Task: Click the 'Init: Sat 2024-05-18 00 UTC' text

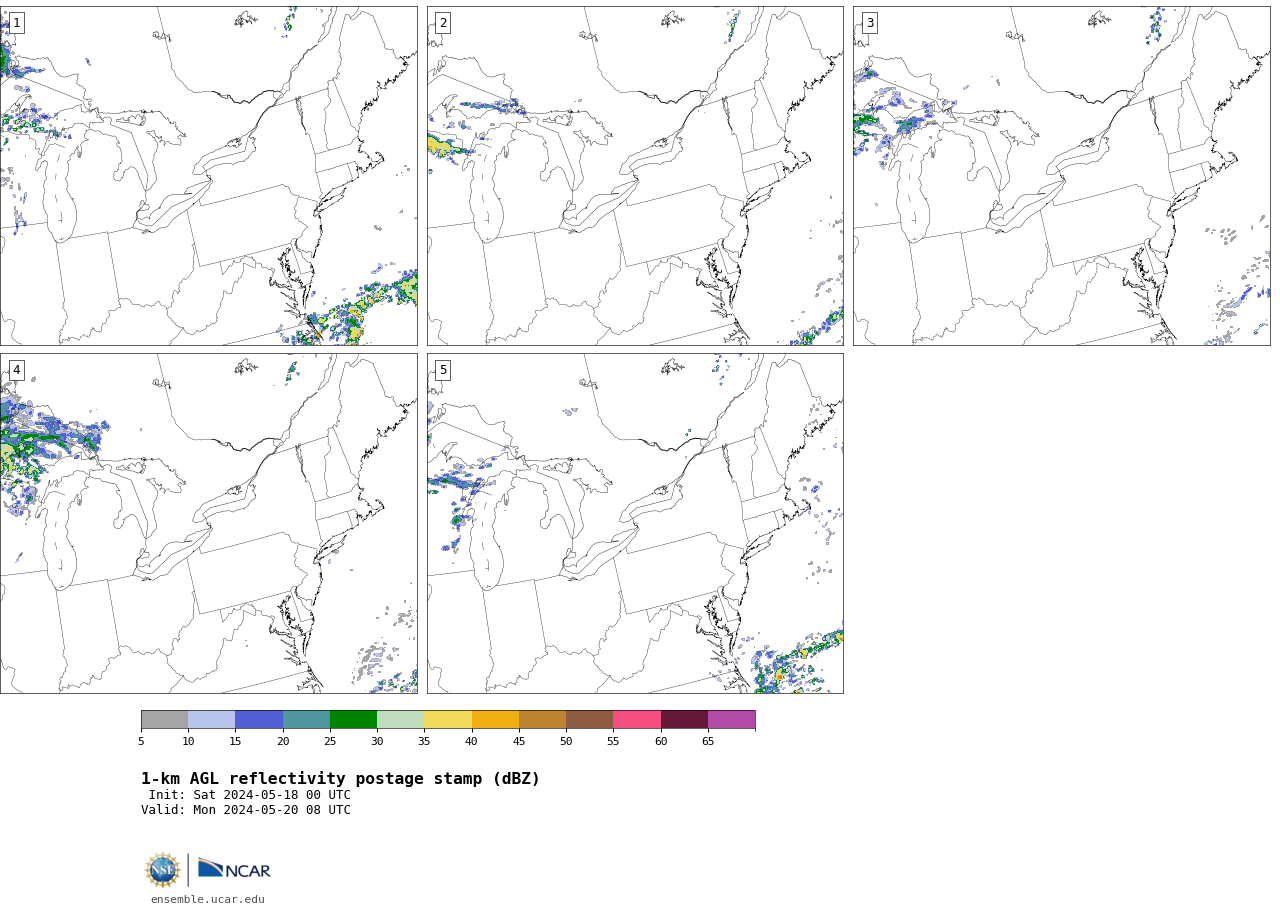Action: point(250,795)
